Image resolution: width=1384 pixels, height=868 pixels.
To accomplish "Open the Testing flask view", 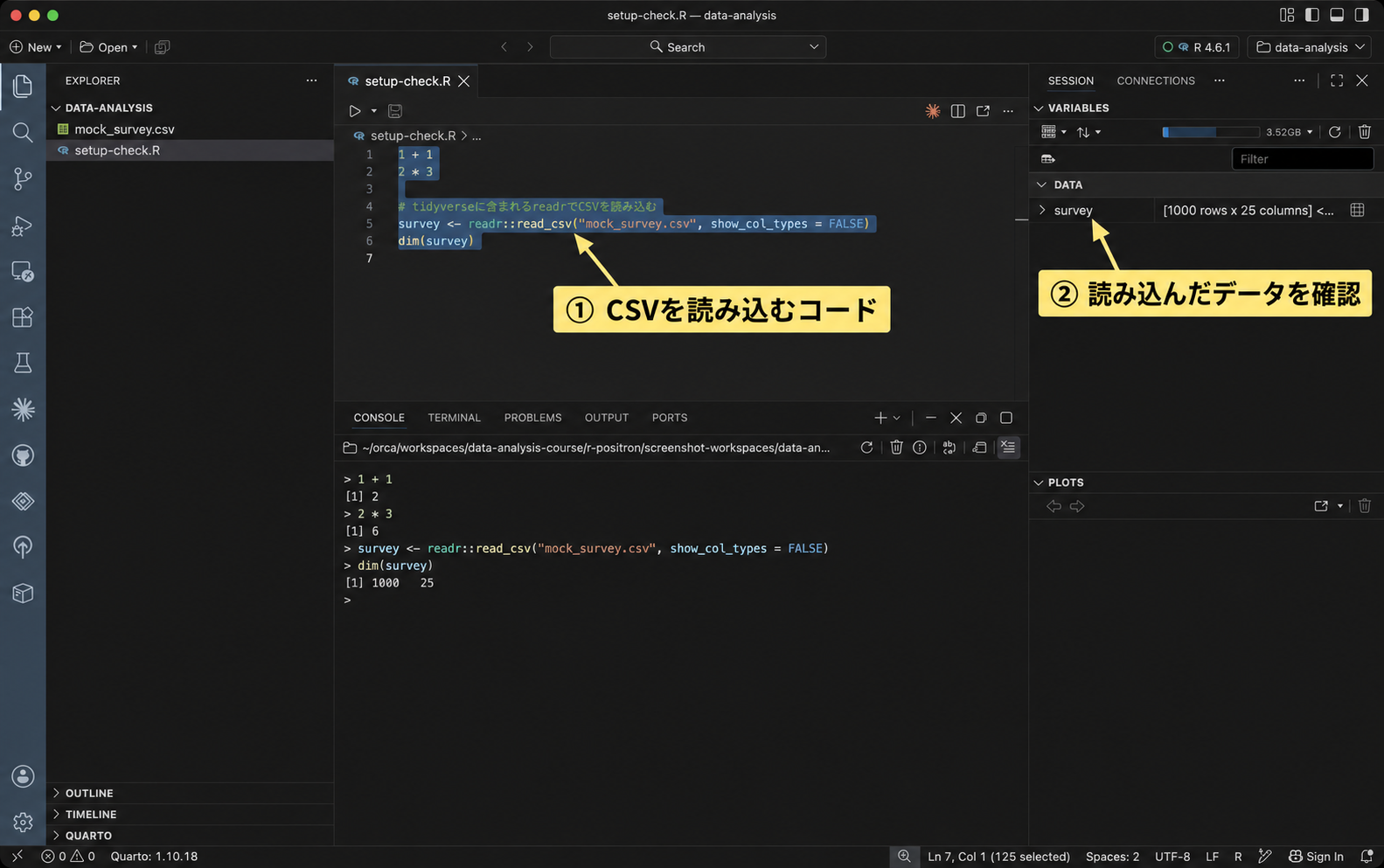I will tap(23, 363).
